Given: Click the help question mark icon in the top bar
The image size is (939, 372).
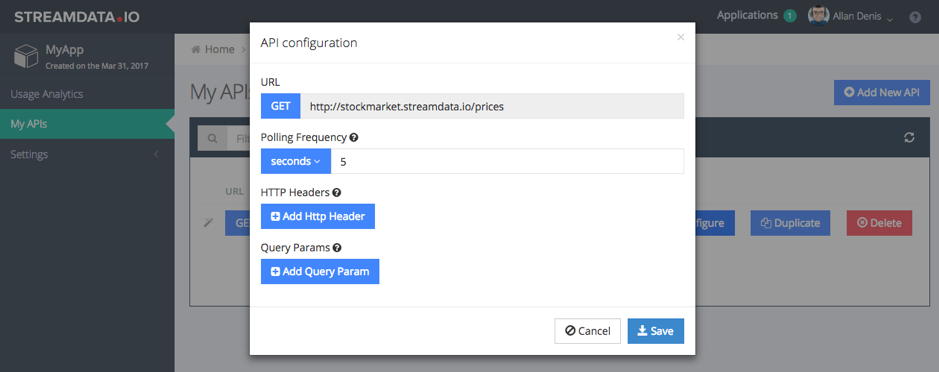Looking at the screenshot, I should 915,17.
